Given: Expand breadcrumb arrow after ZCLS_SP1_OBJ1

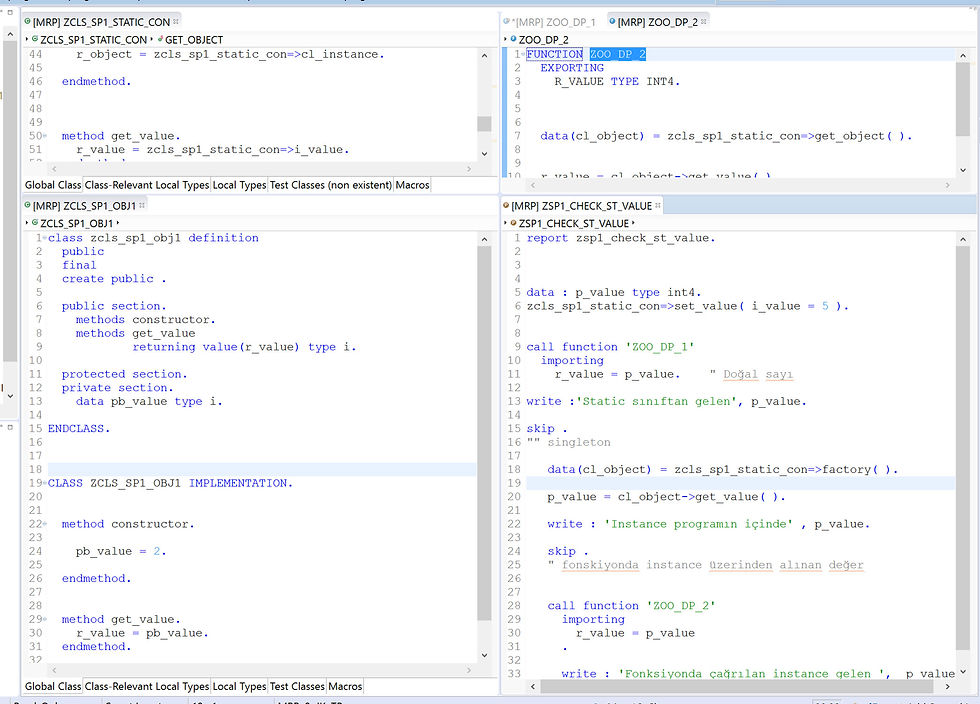Looking at the screenshot, I should pos(118,223).
